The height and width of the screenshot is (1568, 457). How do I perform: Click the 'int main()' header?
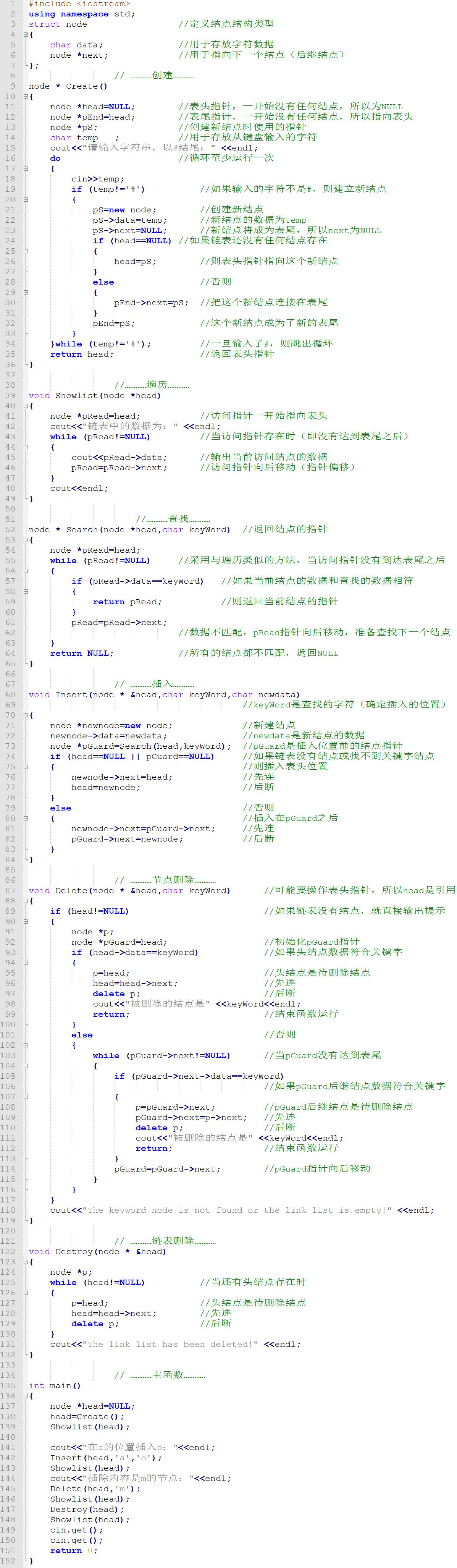55,1385
